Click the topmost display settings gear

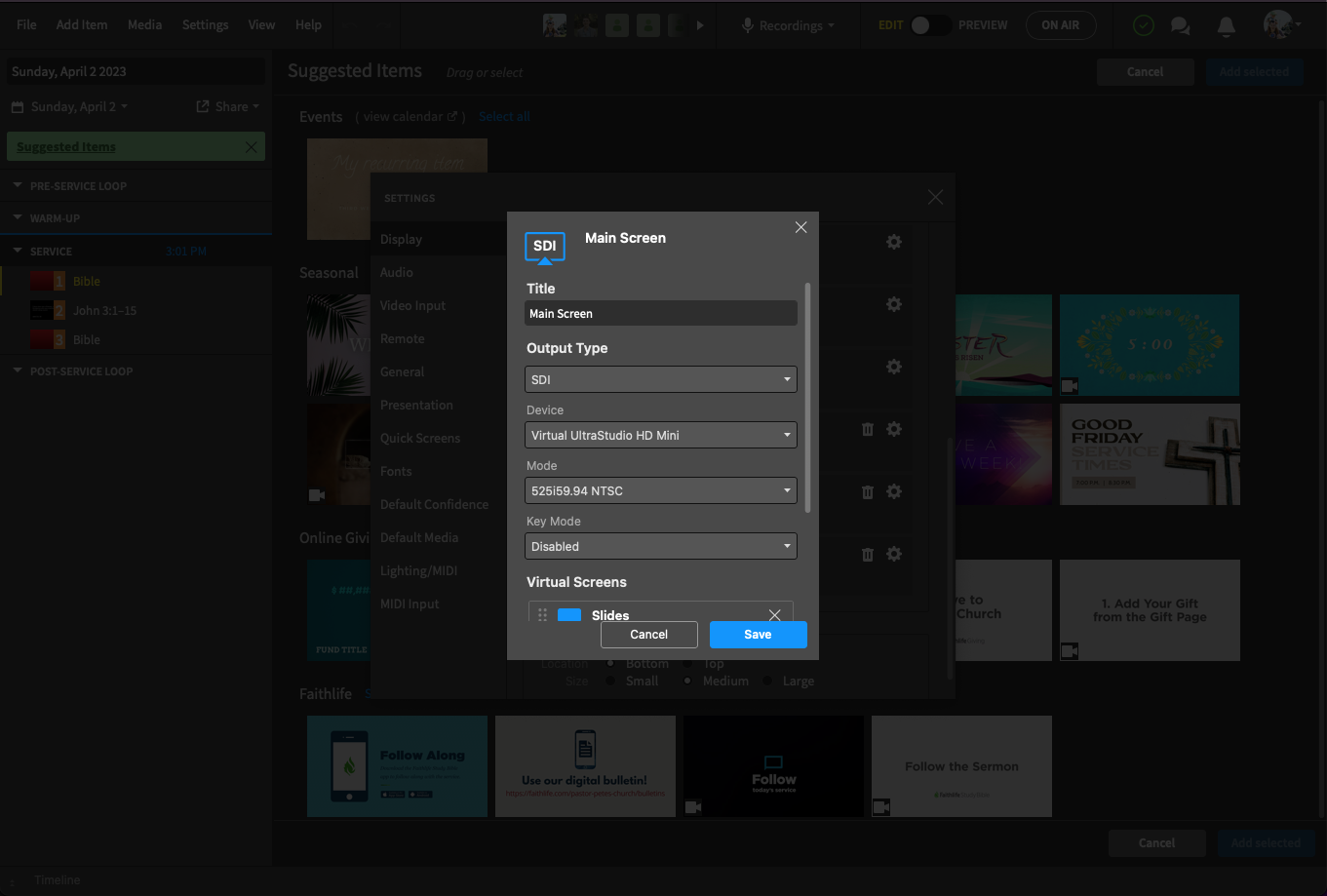(893, 242)
